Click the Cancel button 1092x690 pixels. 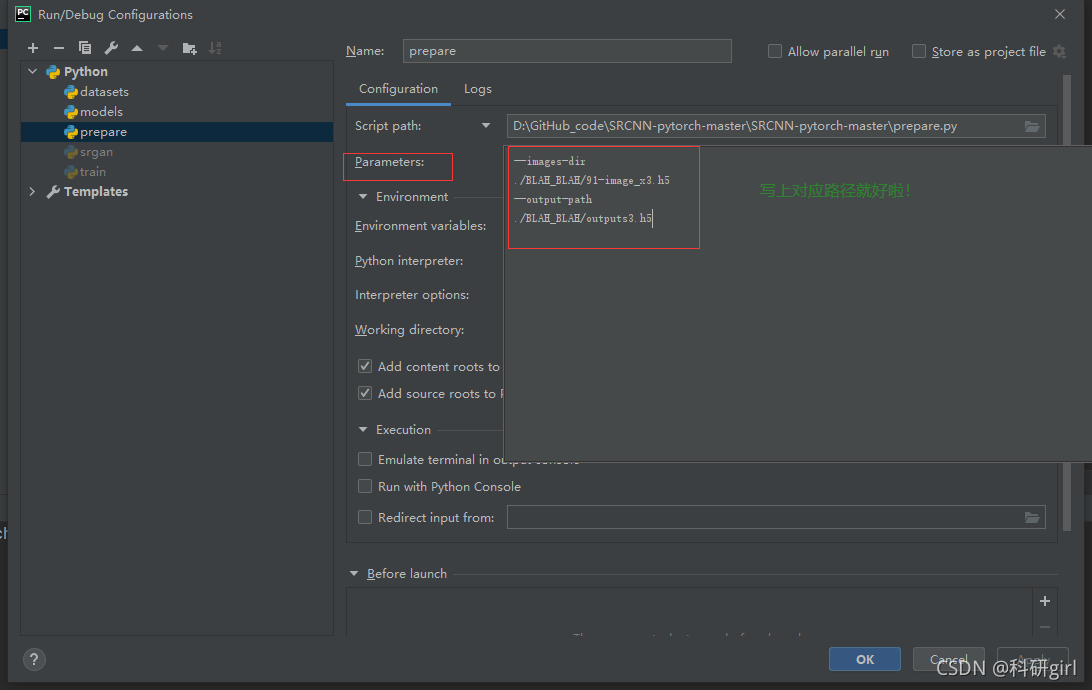(x=949, y=659)
